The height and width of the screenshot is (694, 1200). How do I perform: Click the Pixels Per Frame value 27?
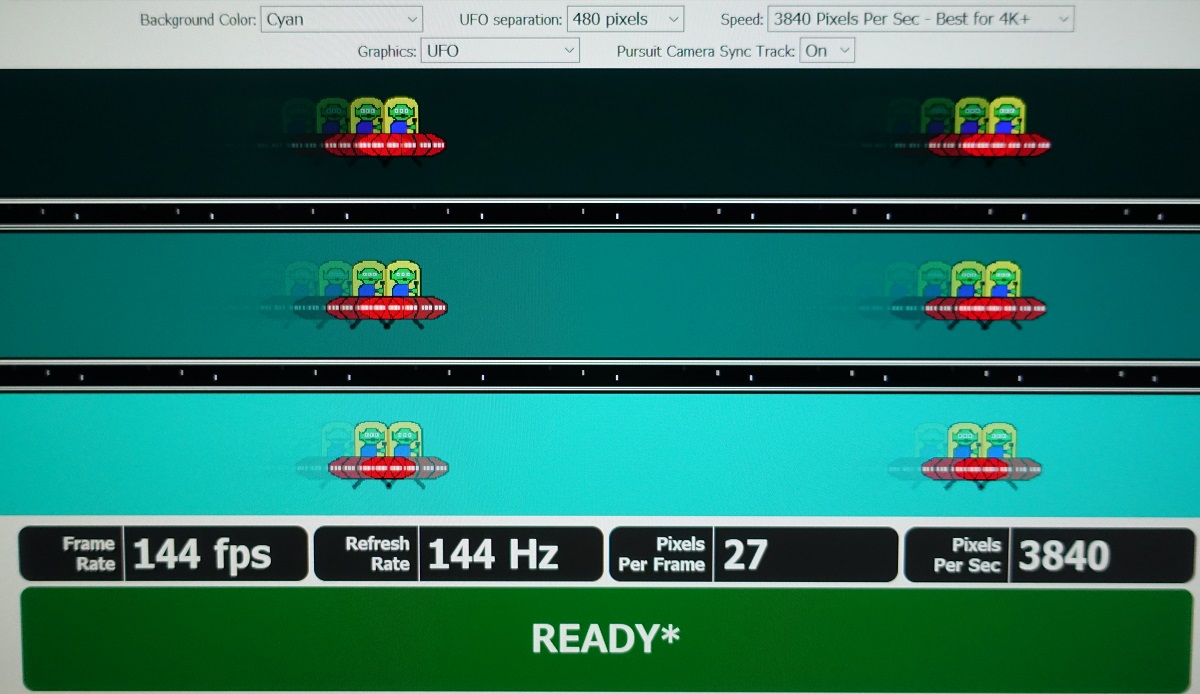[x=745, y=554]
